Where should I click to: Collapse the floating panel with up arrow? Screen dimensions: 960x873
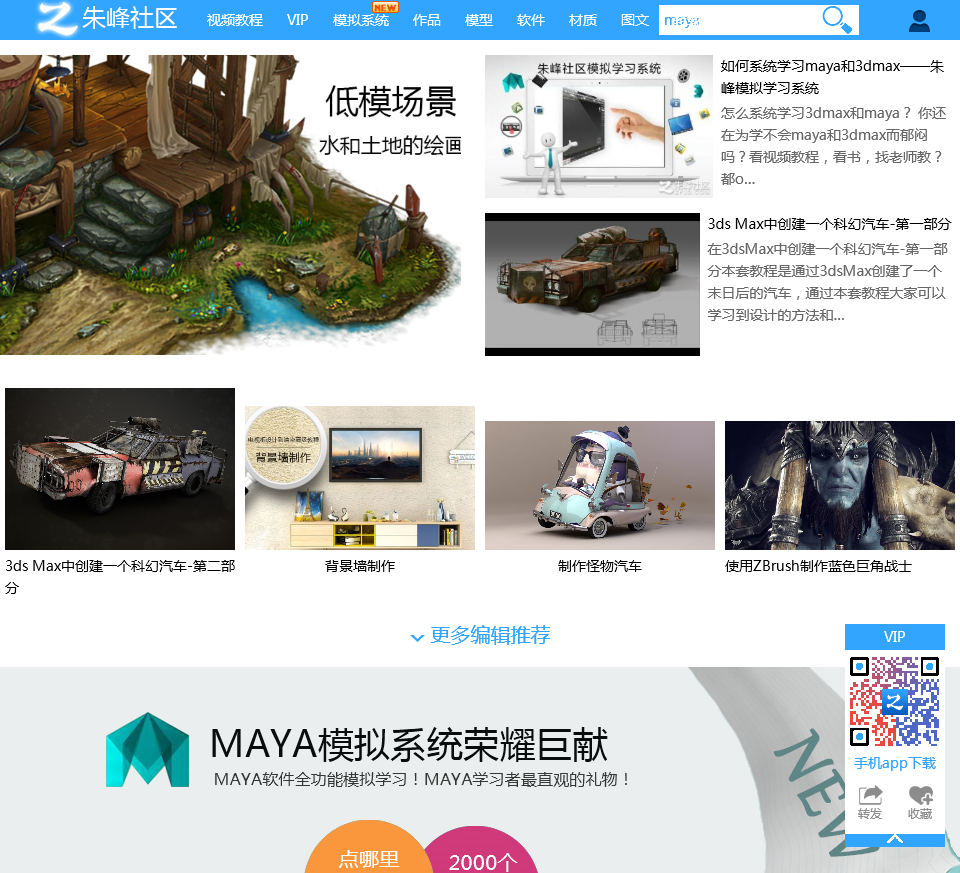click(894, 840)
